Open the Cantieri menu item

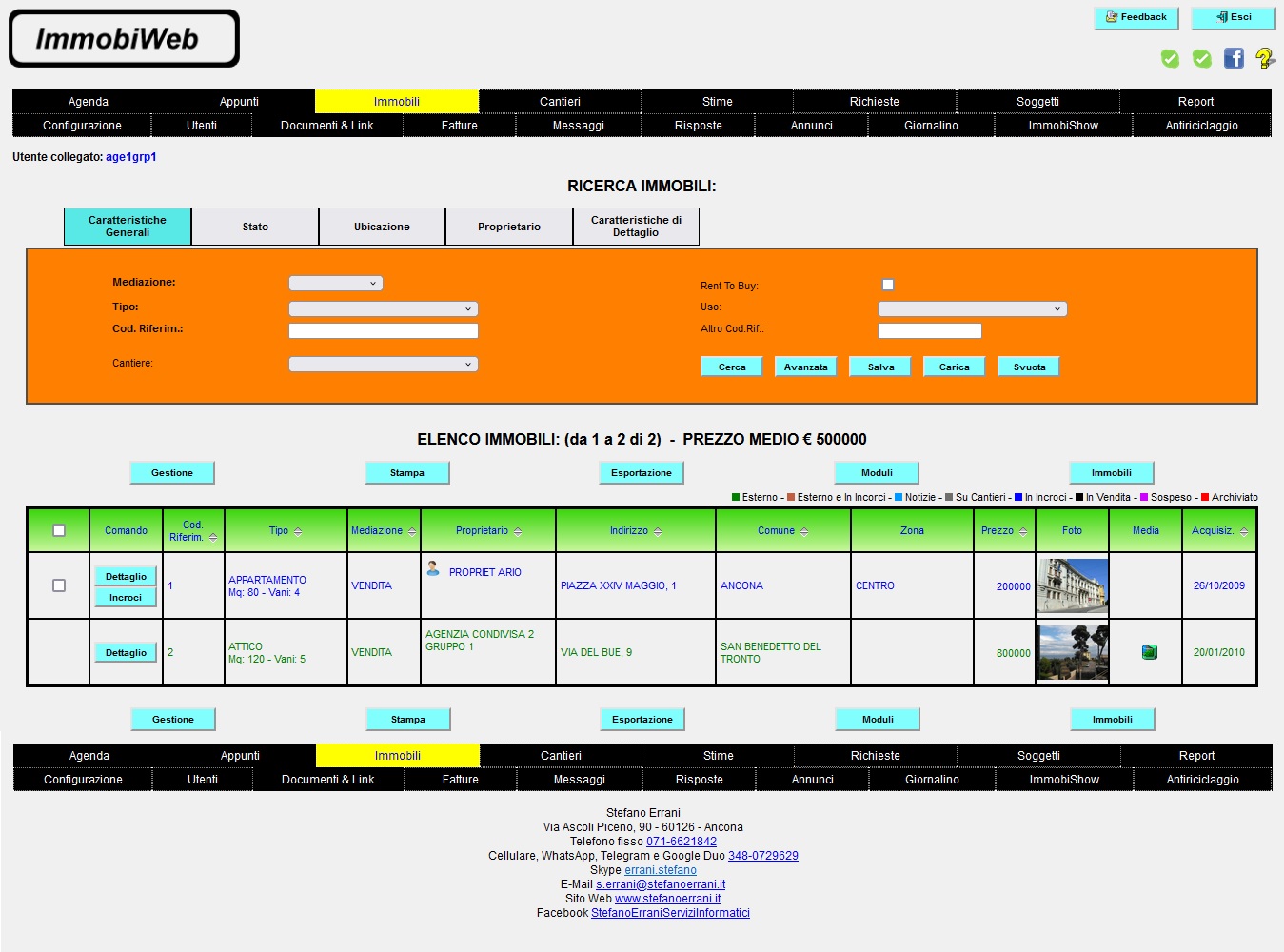coord(560,102)
